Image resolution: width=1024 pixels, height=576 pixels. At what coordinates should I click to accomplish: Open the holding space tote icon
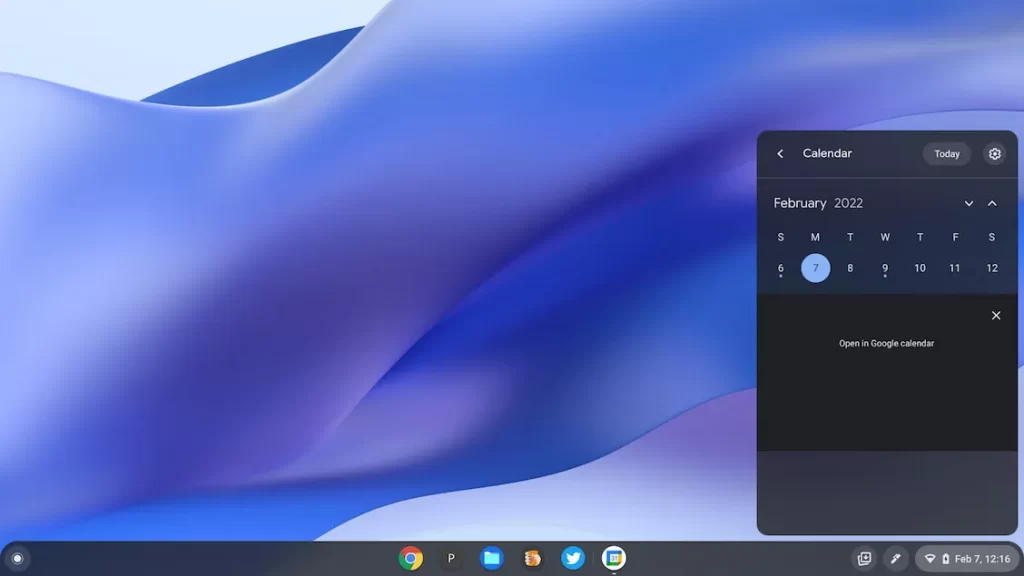[864, 558]
